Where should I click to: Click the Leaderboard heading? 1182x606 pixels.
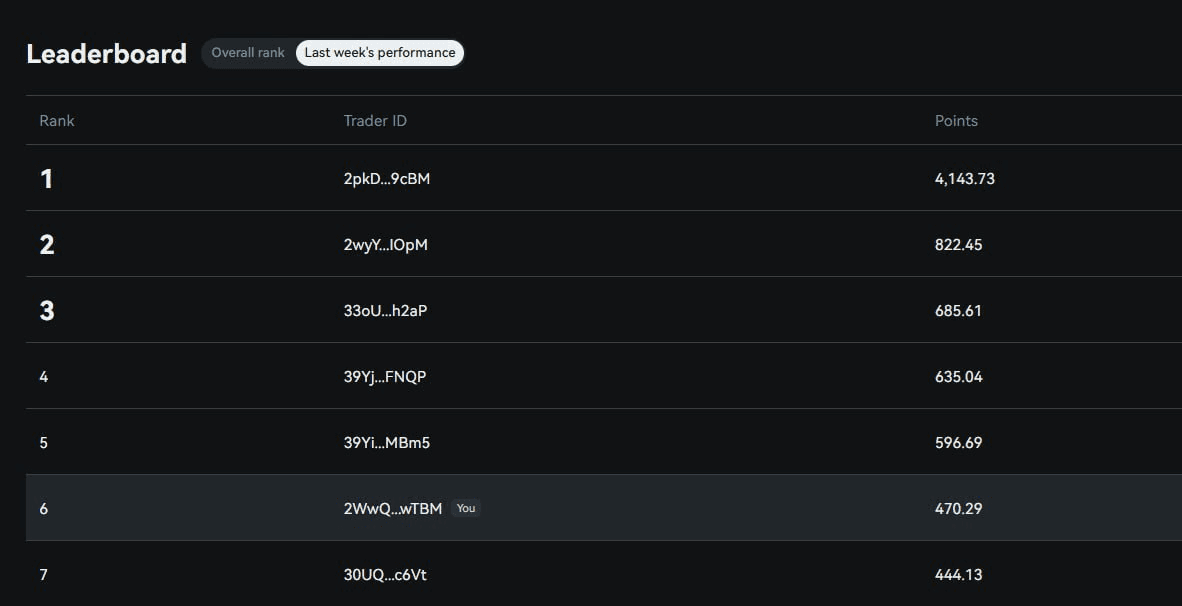[106, 54]
